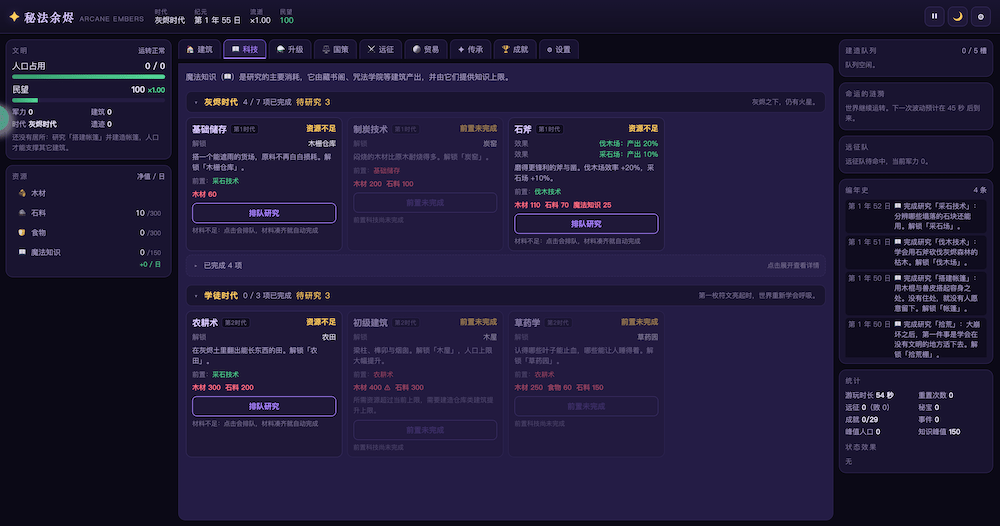1000x526 pixels.
Task: Collapse the 灰烬时代 research section
Action: click(x=505, y=102)
